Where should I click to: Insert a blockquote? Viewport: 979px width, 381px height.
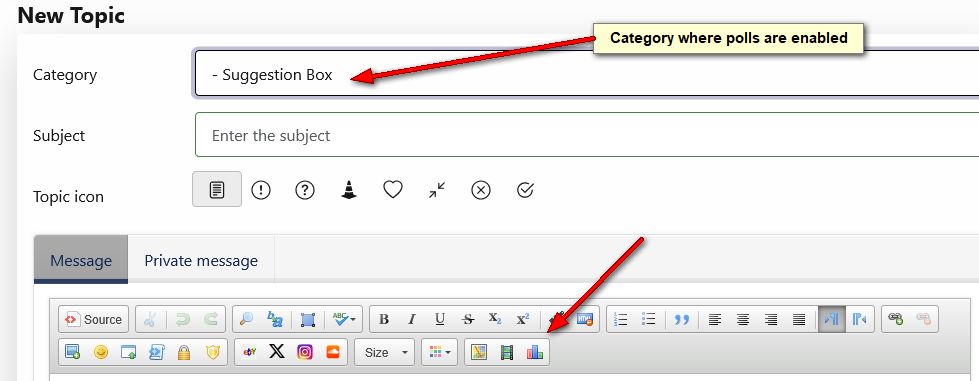click(681, 319)
